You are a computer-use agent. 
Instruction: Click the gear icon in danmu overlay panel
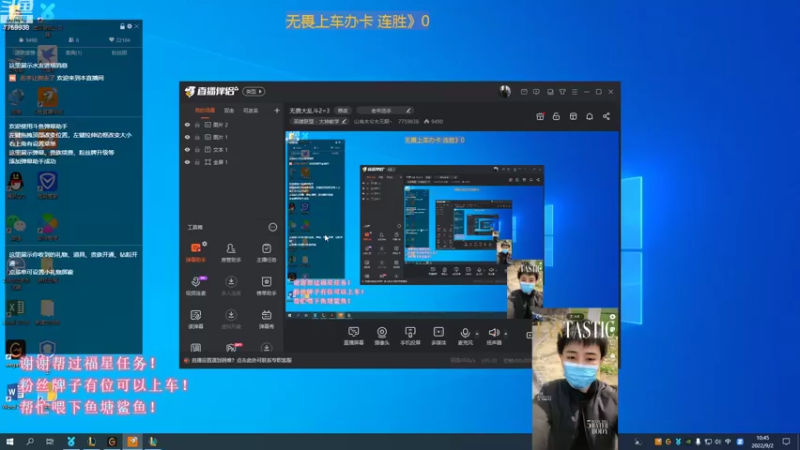(x=130, y=26)
